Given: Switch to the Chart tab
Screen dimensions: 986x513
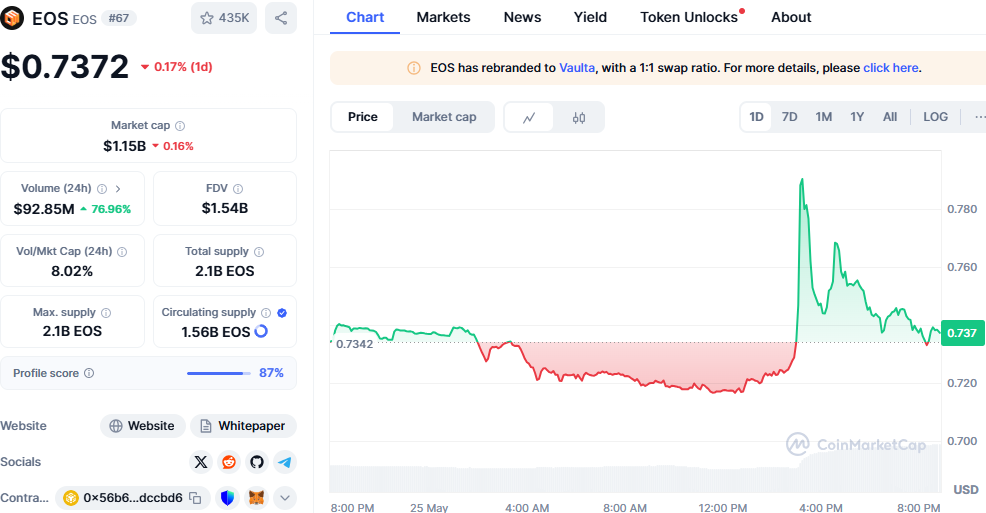Looking at the screenshot, I should pyautogui.click(x=365, y=17).
